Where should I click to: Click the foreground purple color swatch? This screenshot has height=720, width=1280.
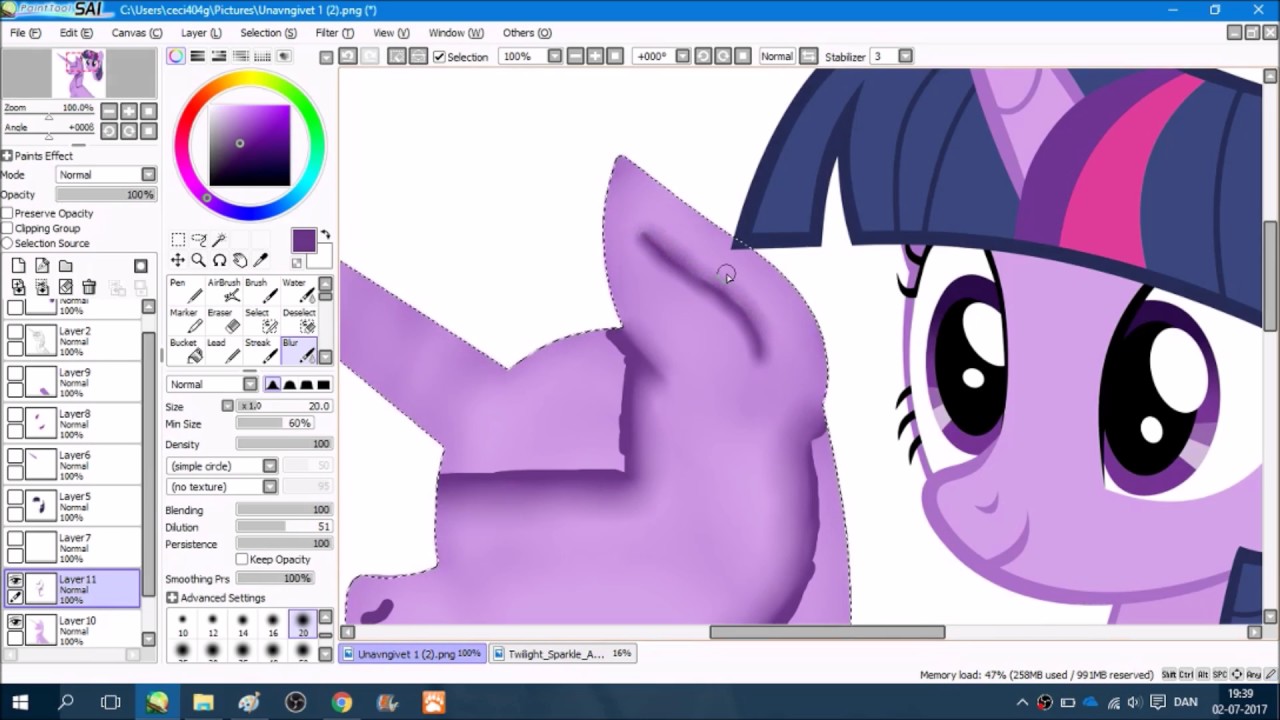pos(304,240)
